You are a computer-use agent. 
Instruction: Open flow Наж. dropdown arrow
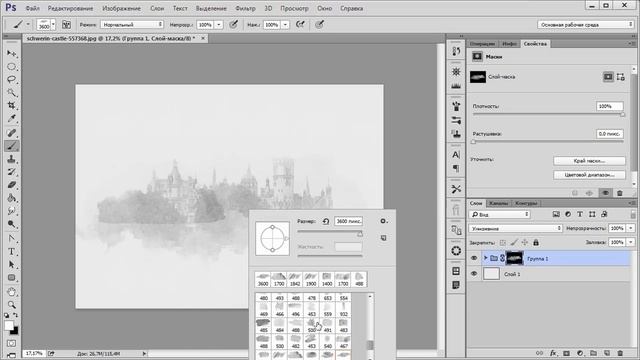pos(285,25)
